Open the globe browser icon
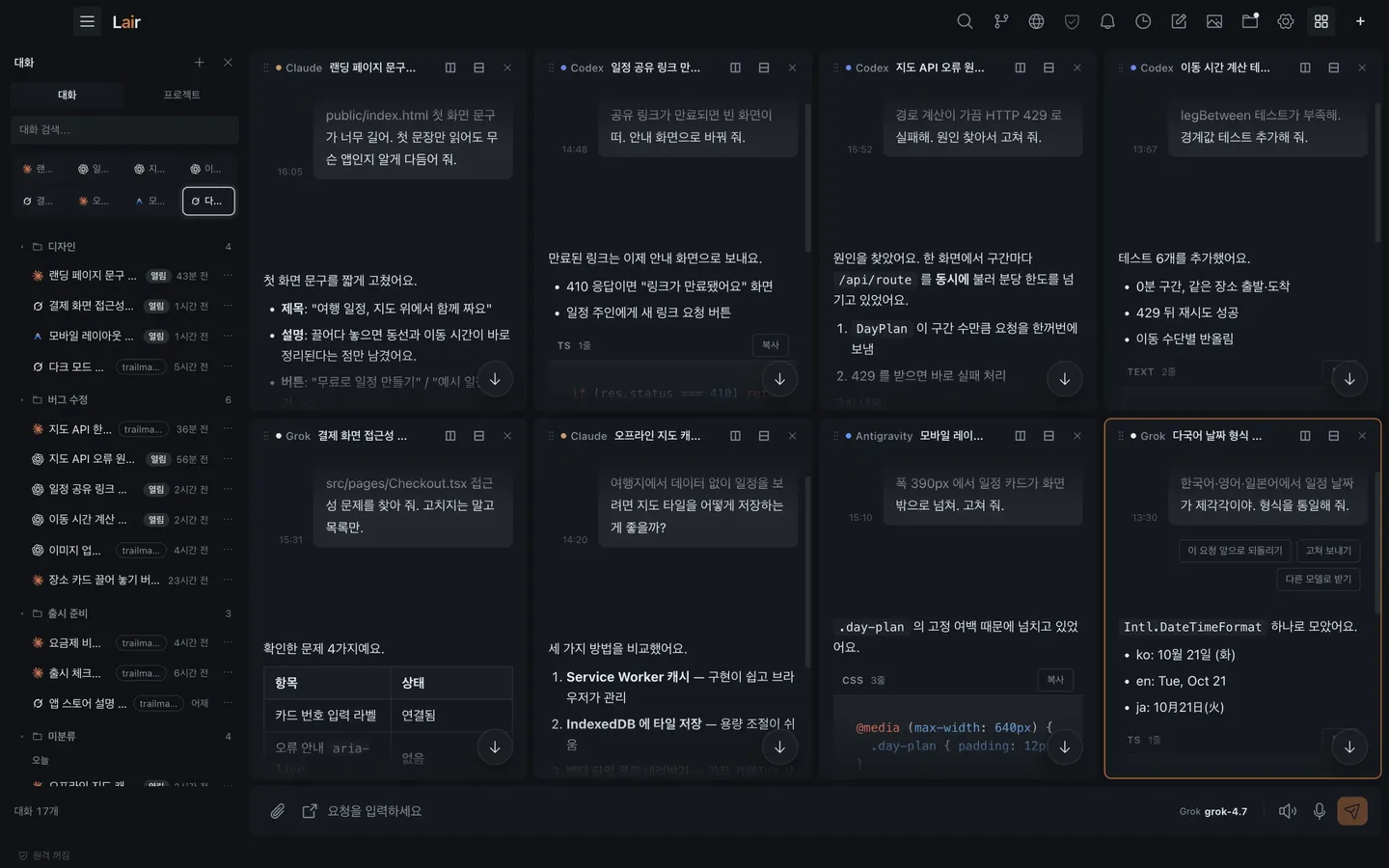The image size is (1389, 868). coord(1036,21)
